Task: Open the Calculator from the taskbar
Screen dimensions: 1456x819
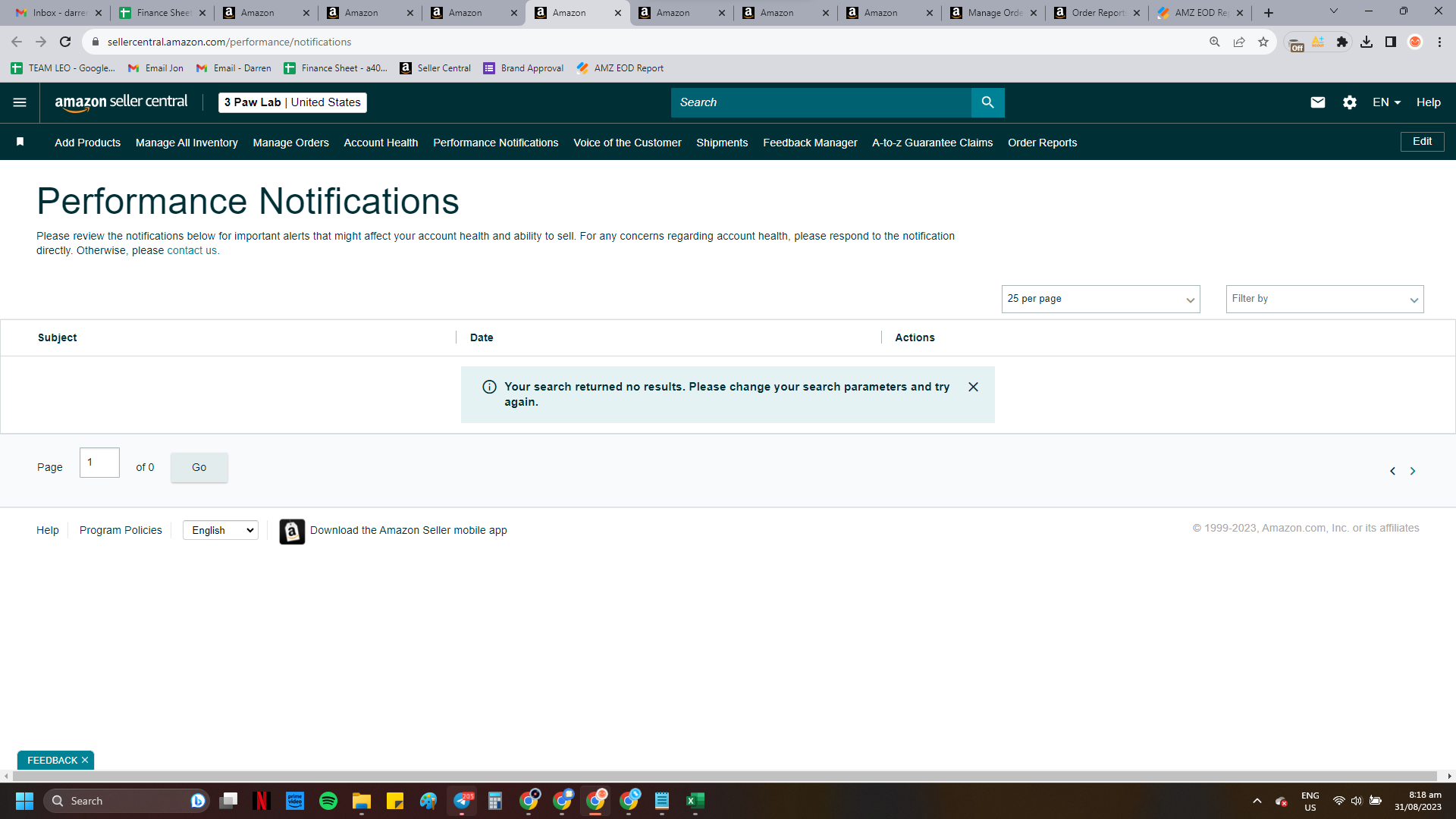Action: (x=495, y=801)
